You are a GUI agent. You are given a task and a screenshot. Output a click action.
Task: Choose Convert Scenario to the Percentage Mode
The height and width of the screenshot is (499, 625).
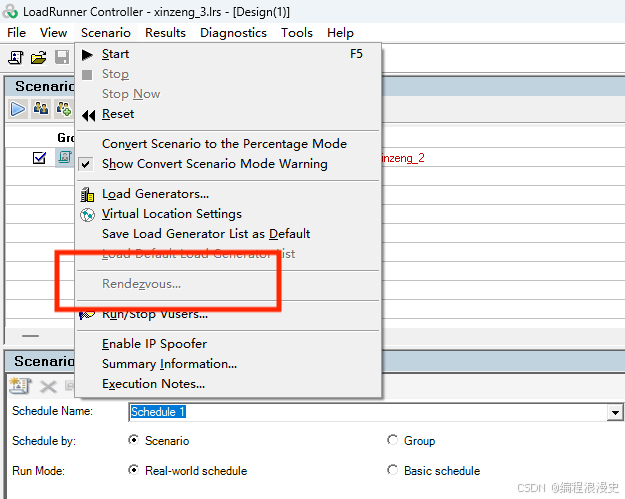(228, 144)
